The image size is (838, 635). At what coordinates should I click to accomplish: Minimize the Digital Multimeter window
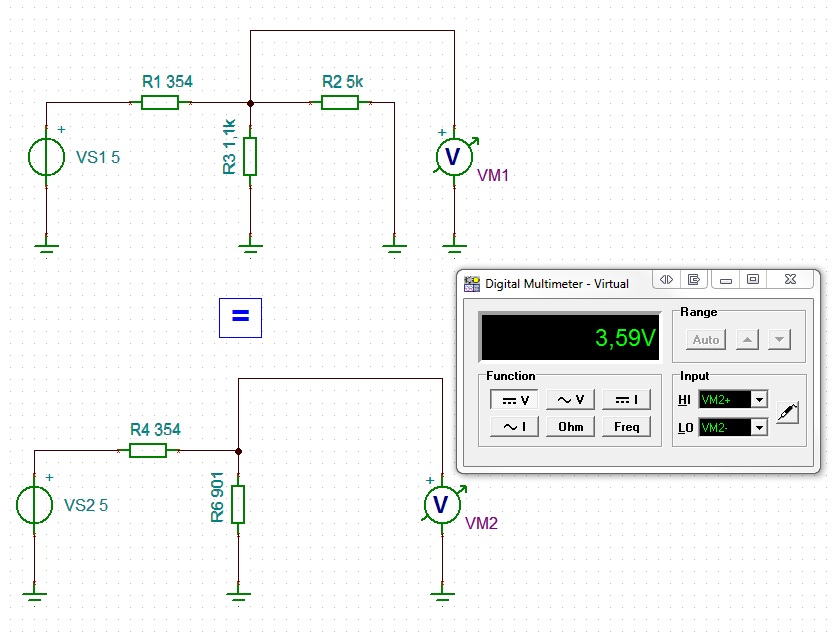coord(725,279)
